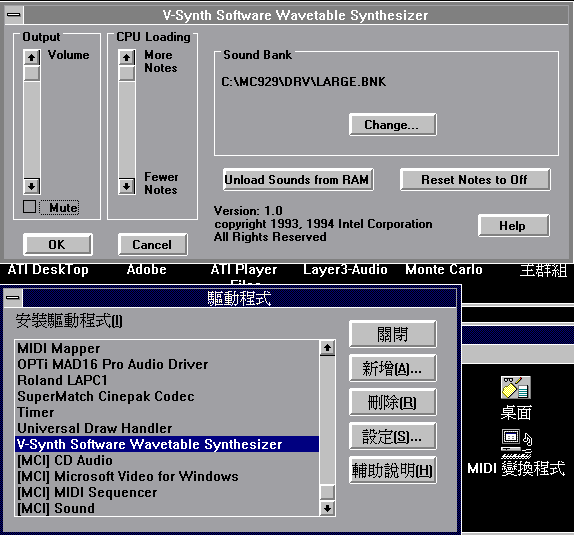
Task: Click Unload Sounds from RAM
Action: [298, 179]
